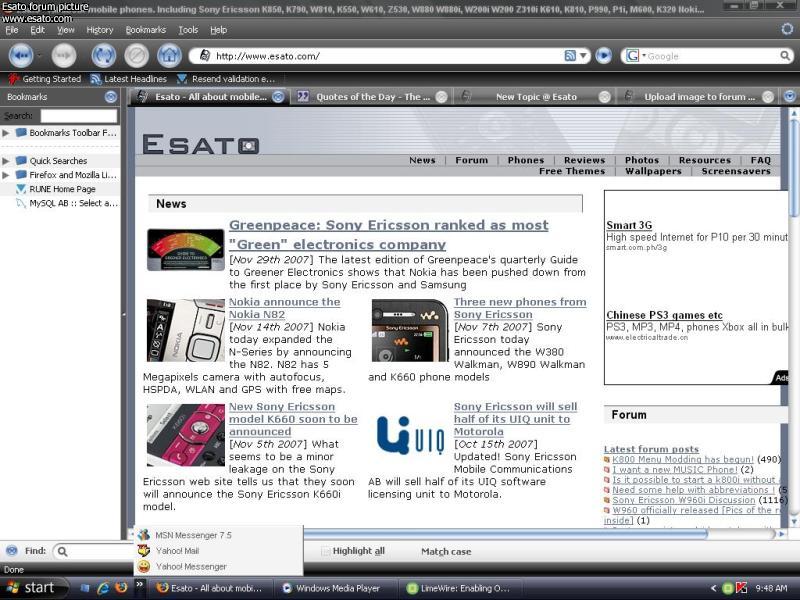Viewport: 800px width, 600px height.
Task: Open the address bar history dropdown
Action: (583, 56)
